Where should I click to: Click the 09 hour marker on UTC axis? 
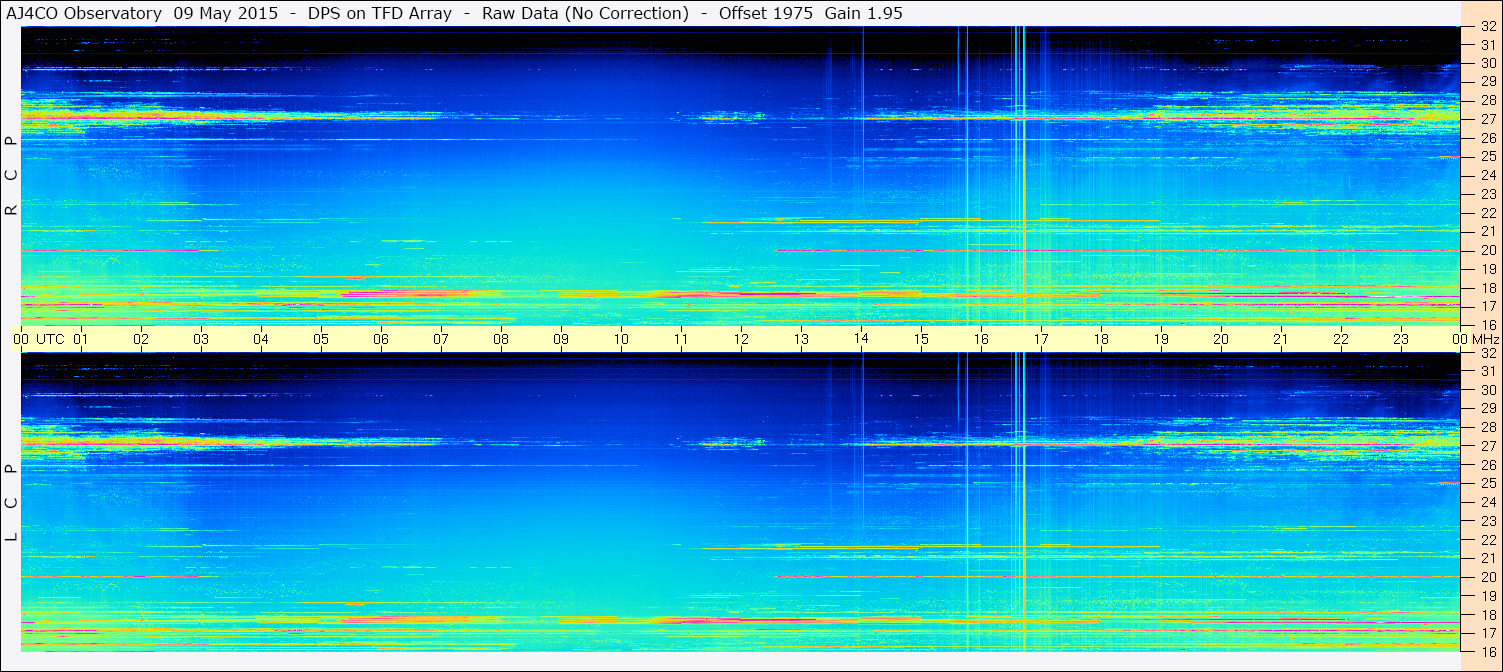[561, 339]
